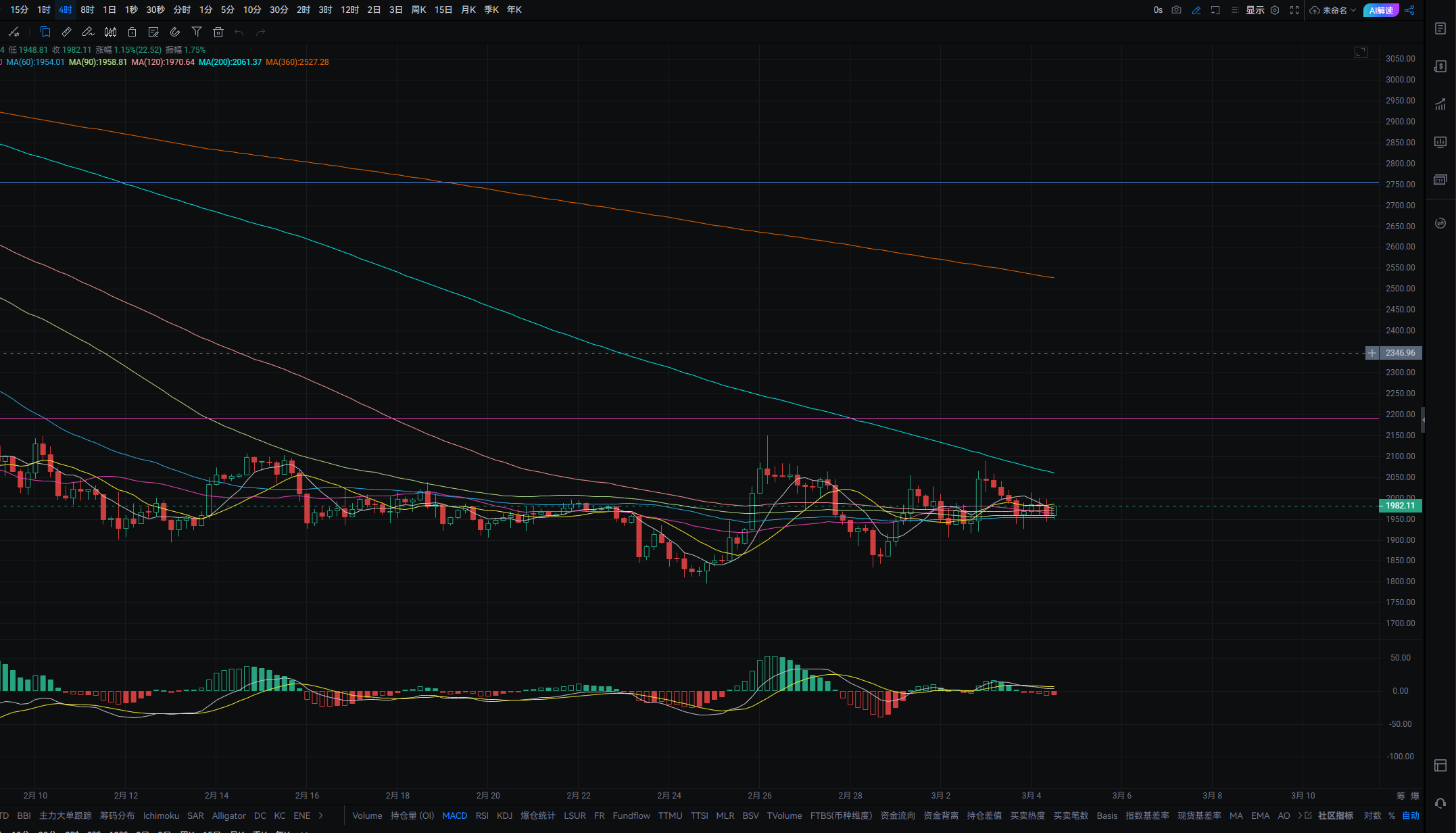The width and height of the screenshot is (1456, 833).
Task: Toggle the % percentage scale
Action: pyautogui.click(x=1392, y=815)
